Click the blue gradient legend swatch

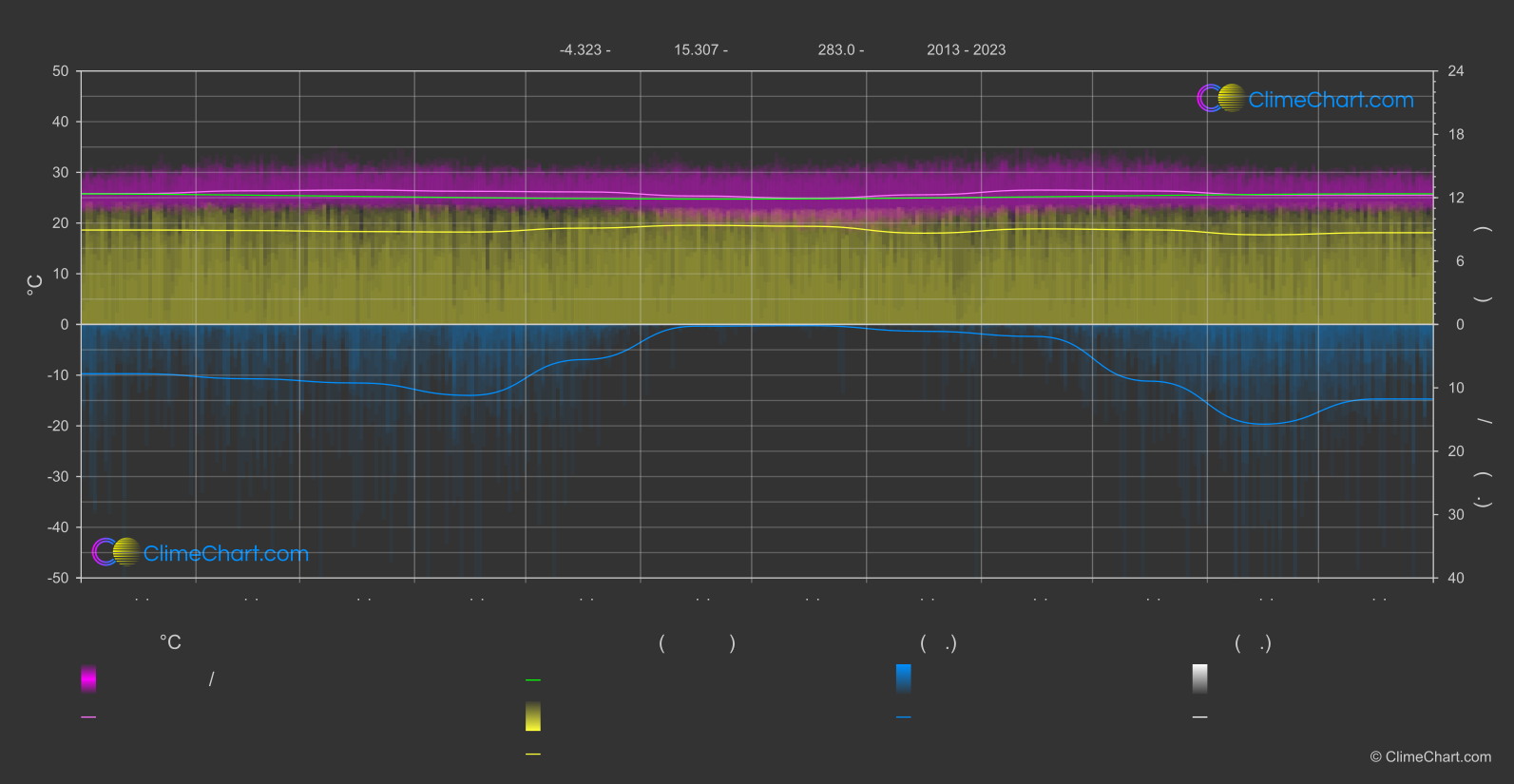point(904,679)
